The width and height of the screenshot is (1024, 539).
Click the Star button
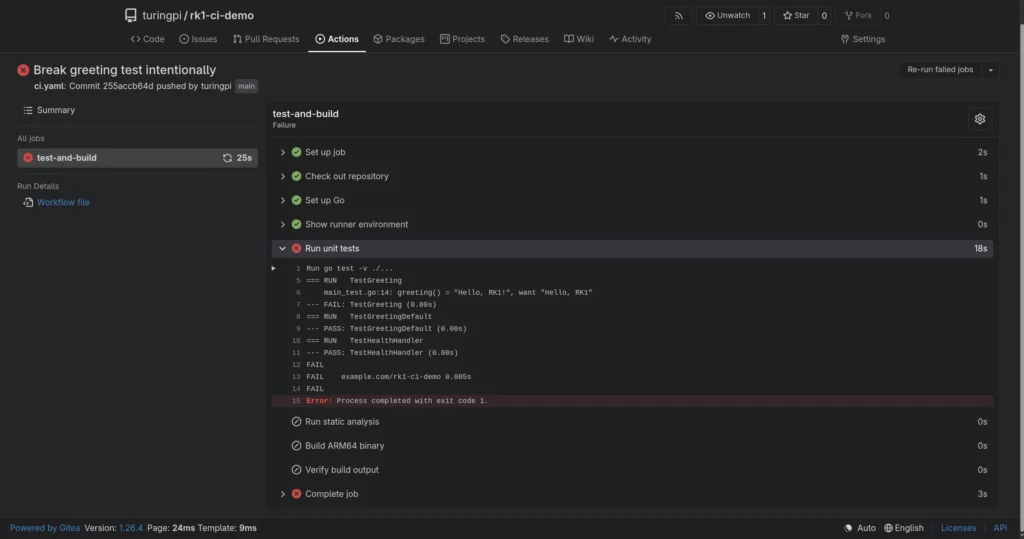point(796,16)
